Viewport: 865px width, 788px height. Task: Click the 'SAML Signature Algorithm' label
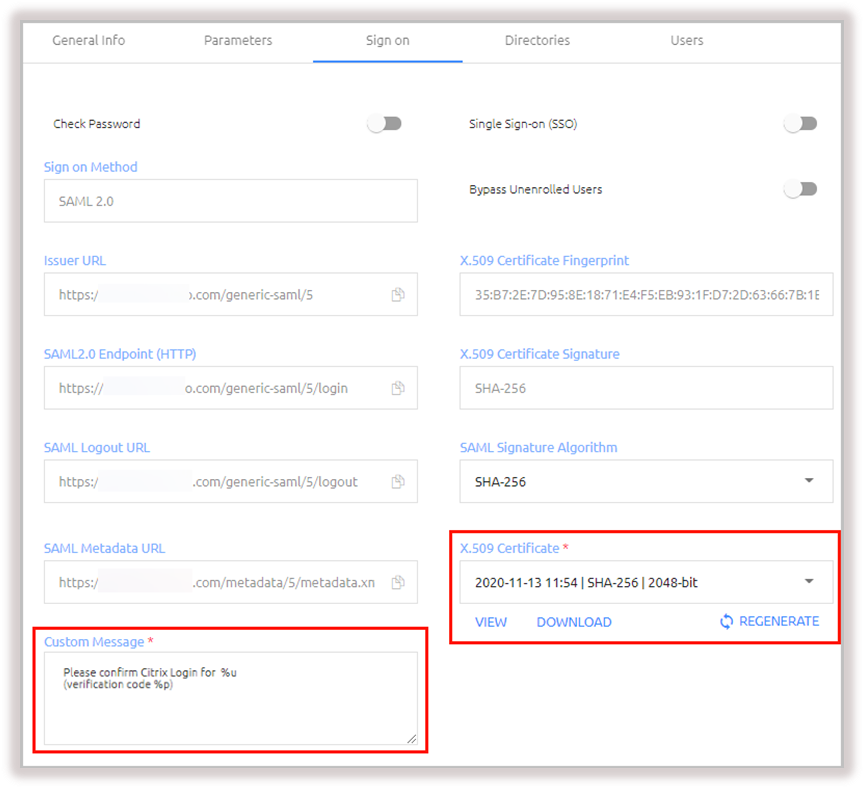[538, 448]
